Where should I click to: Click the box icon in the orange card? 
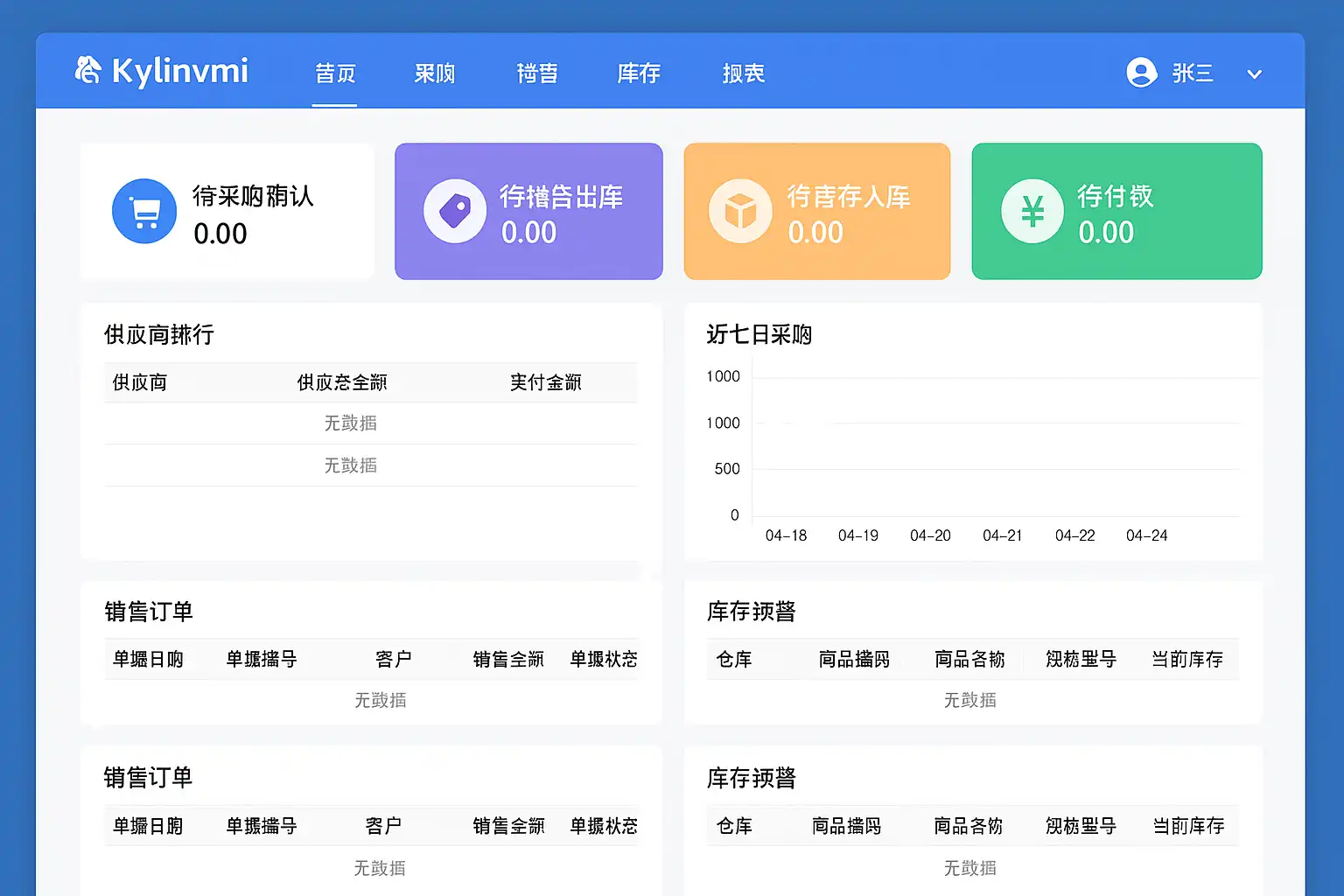coord(740,211)
